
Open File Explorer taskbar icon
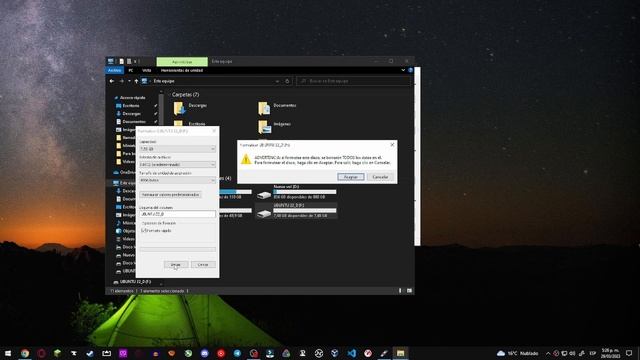pyautogui.click(x=400, y=353)
